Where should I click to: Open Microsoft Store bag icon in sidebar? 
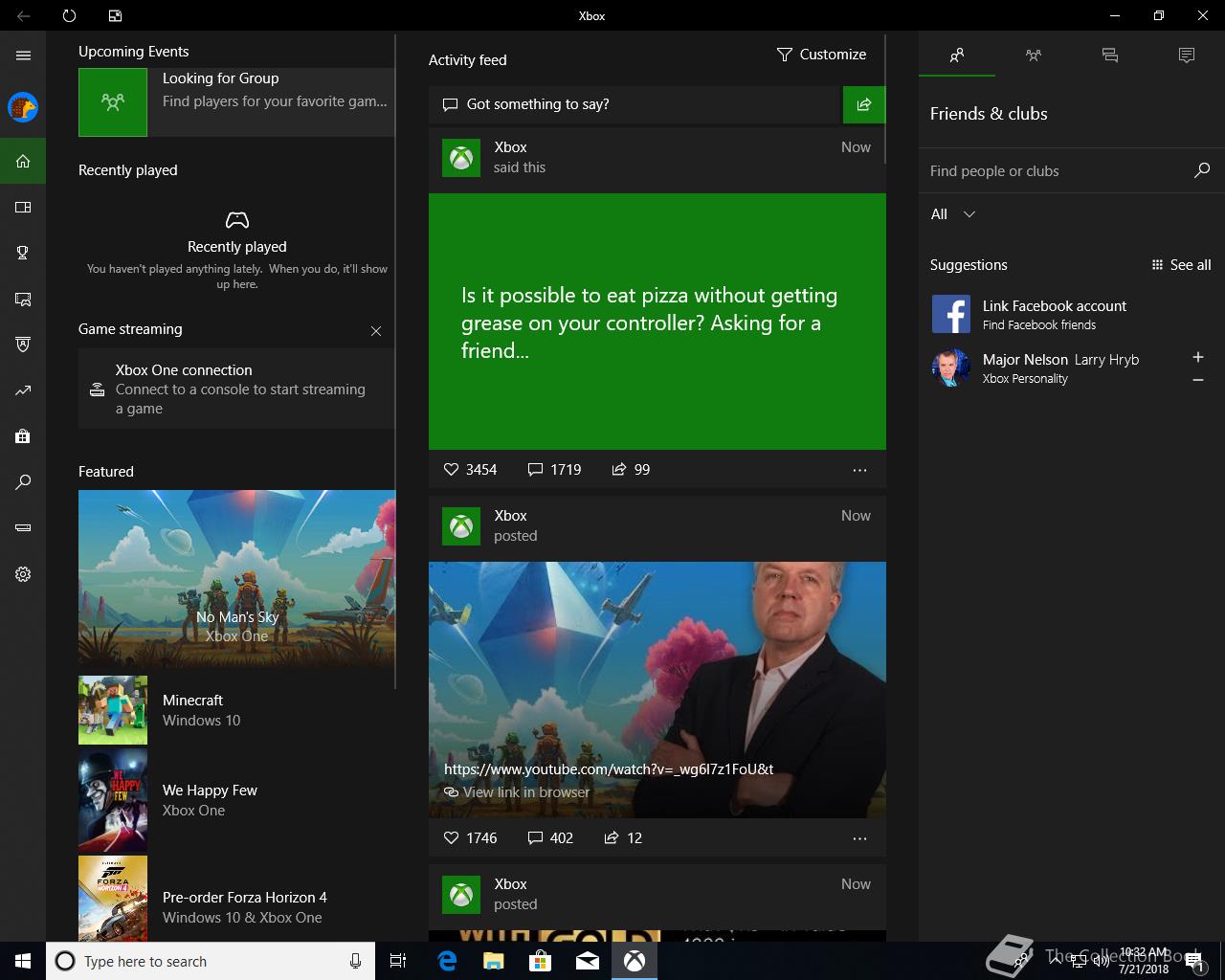(23, 436)
